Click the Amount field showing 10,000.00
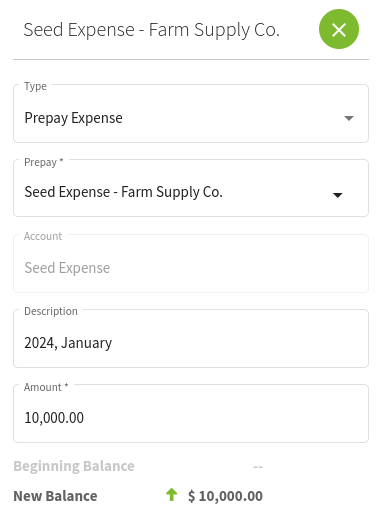382x525 pixels. pyautogui.click(x=191, y=414)
